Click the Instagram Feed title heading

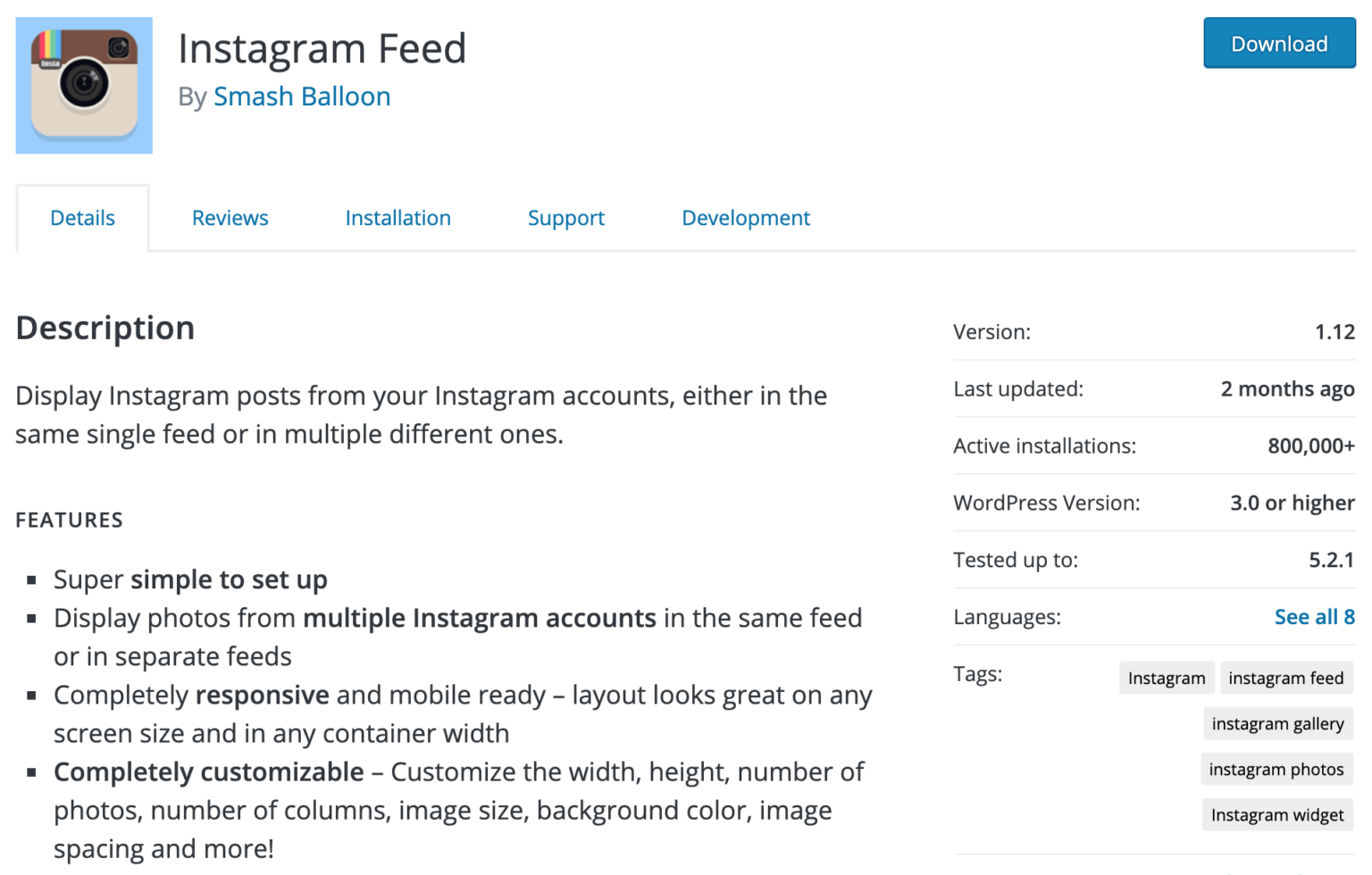322,48
